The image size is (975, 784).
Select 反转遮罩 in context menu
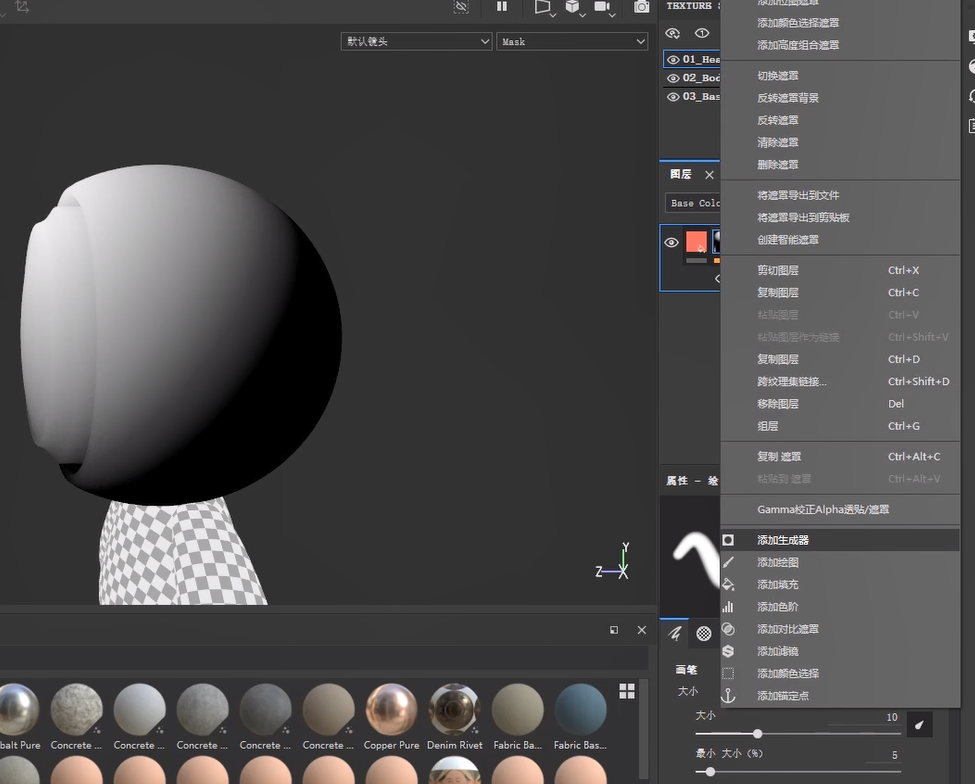840,121
